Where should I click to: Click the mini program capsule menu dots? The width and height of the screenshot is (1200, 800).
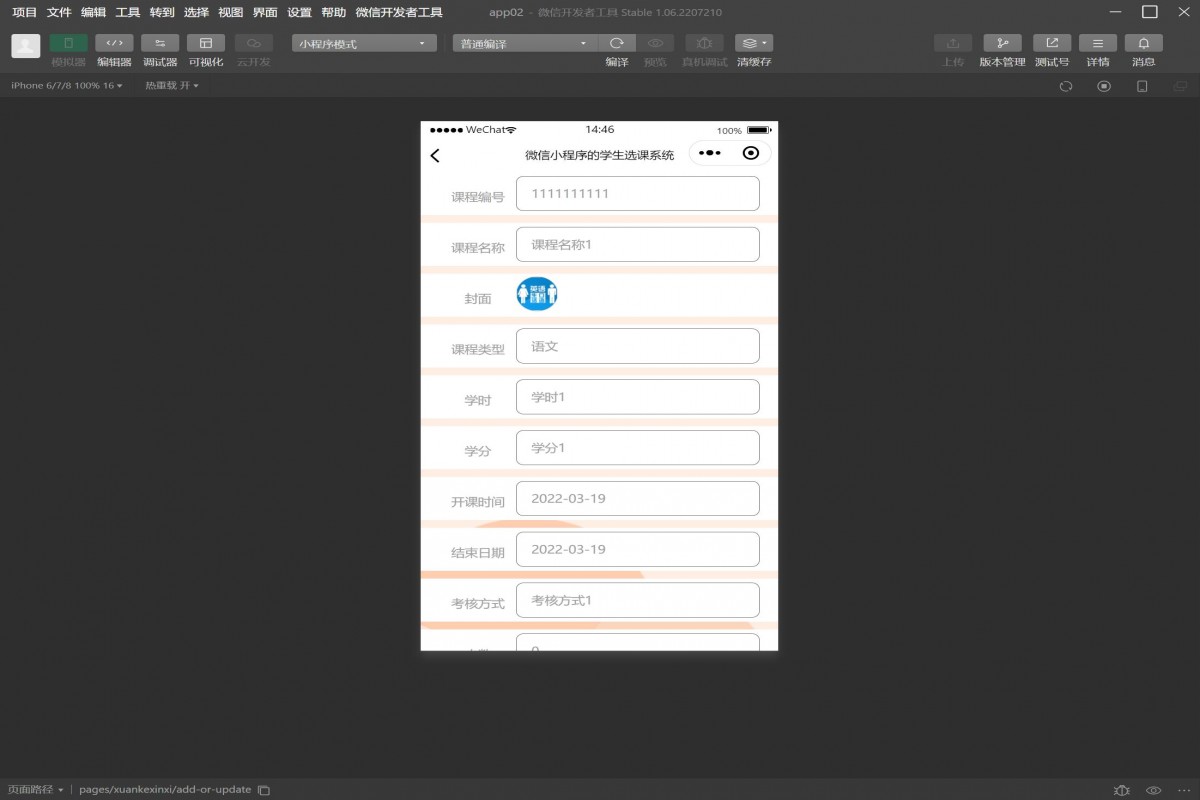(x=709, y=153)
